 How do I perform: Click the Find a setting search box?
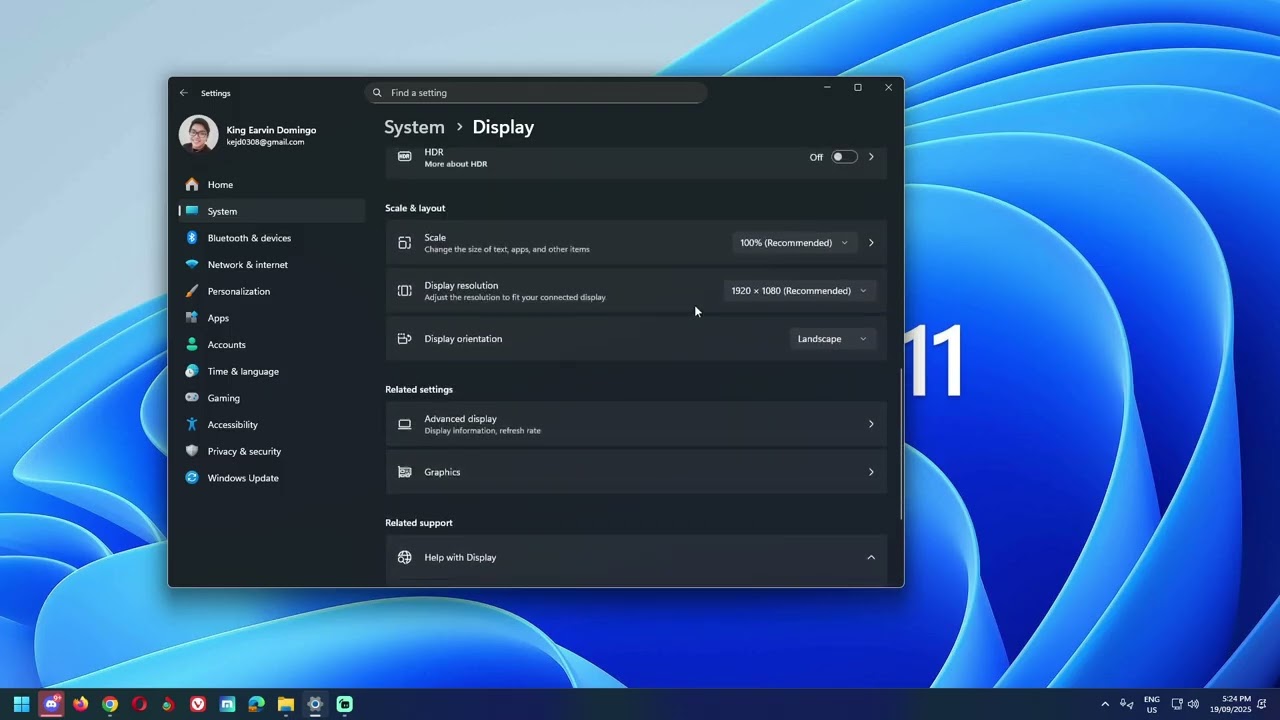click(x=536, y=93)
